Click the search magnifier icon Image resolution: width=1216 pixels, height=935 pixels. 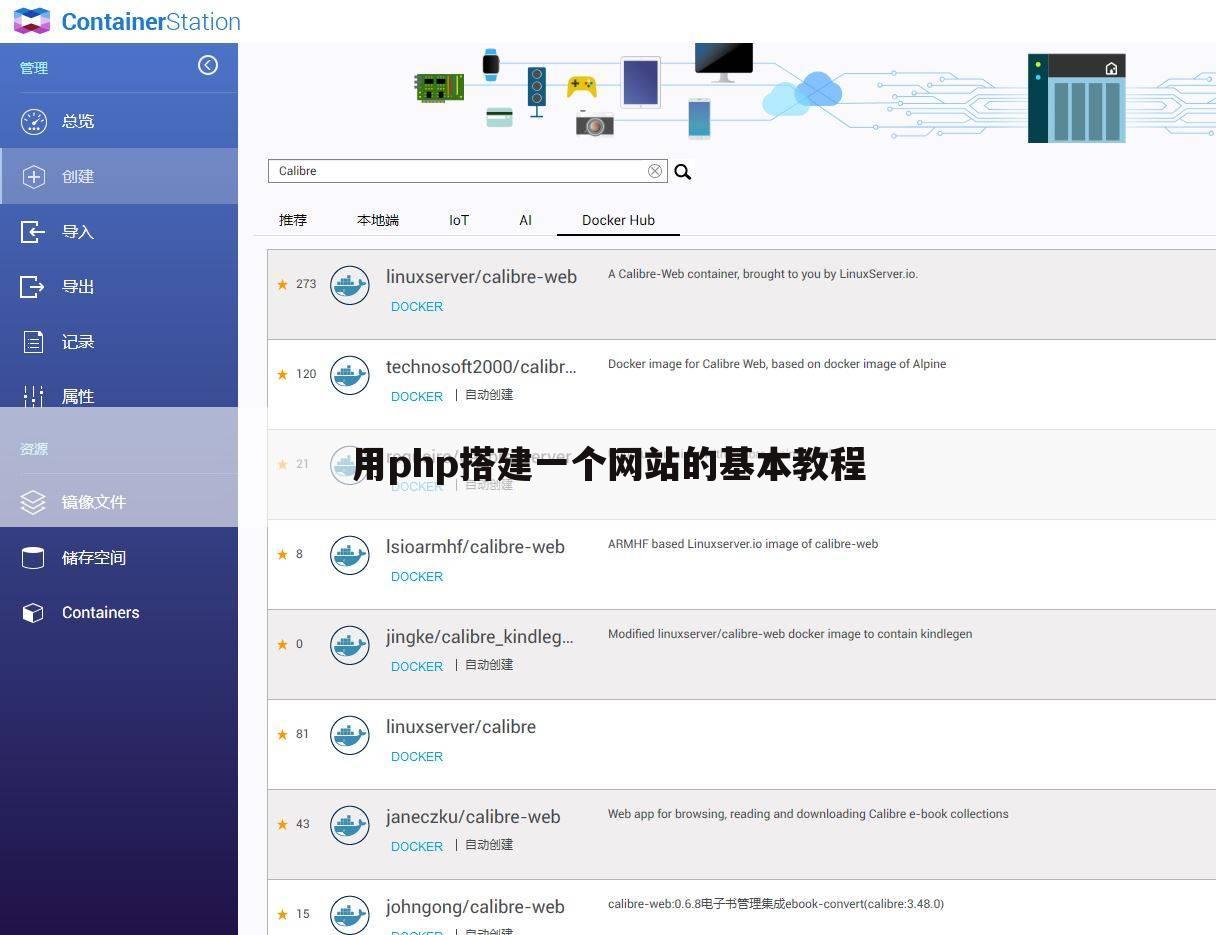tap(683, 172)
